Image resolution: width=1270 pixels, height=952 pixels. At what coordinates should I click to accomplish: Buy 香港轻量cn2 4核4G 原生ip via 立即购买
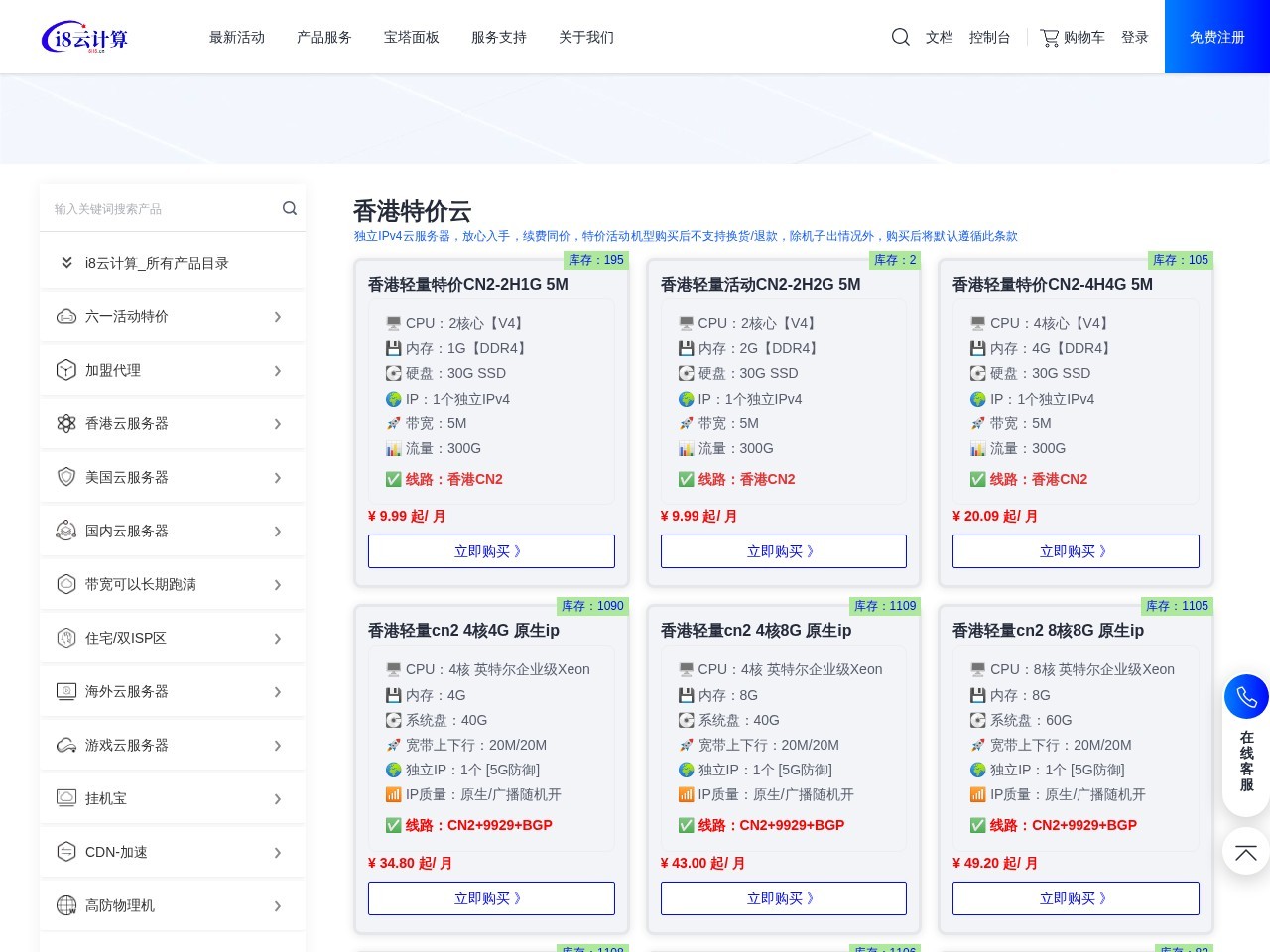[491, 898]
